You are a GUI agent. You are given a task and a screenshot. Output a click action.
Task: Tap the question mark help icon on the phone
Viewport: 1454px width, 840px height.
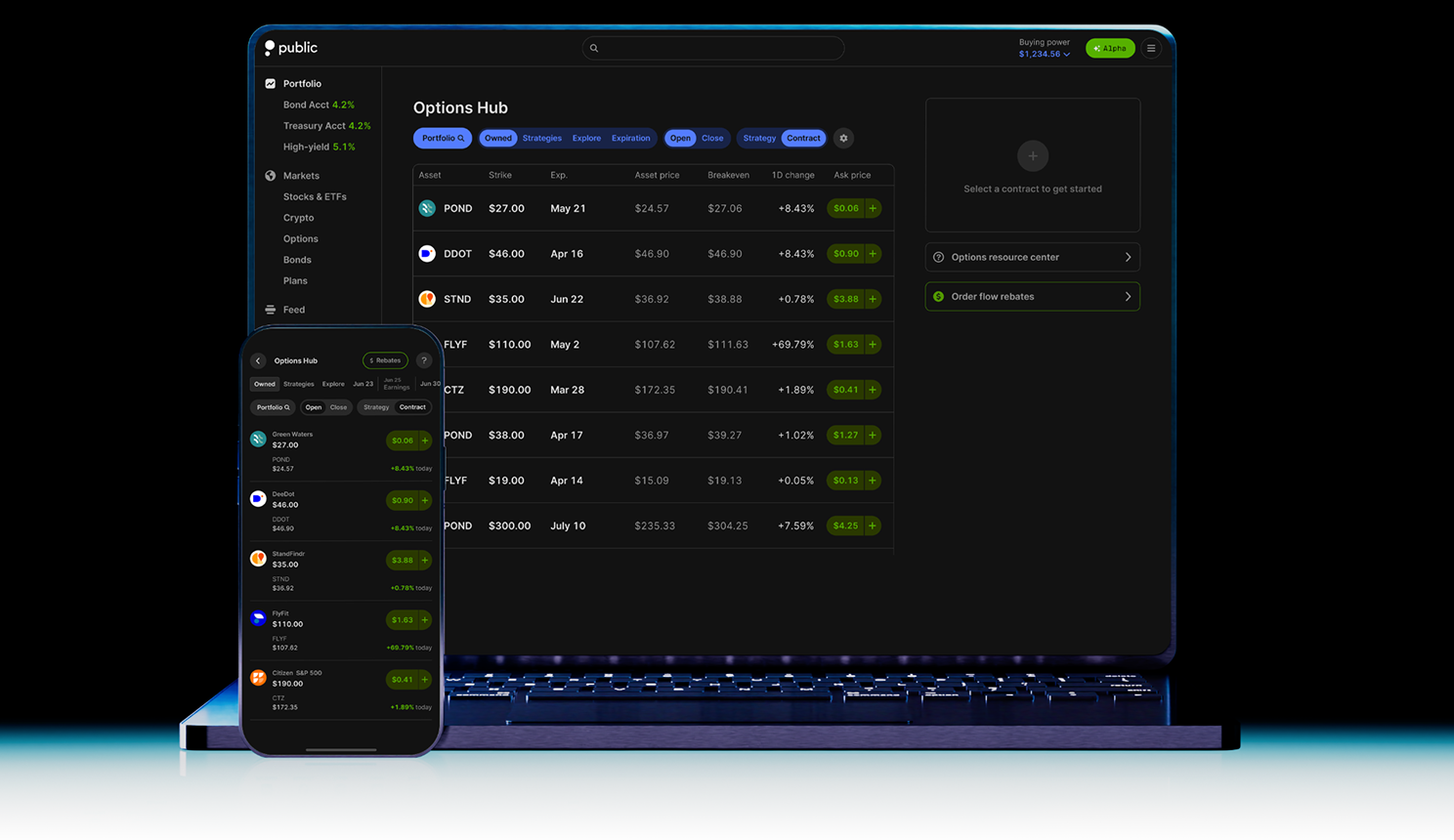click(424, 360)
